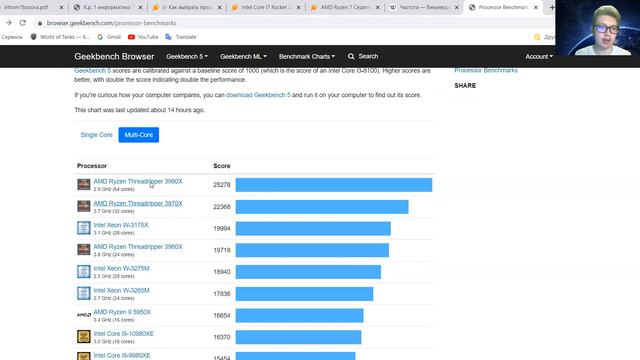Viewport: 640px width, 360px height.
Task: Follow the download Geekbench 5 link
Action: tap(258, 95)
